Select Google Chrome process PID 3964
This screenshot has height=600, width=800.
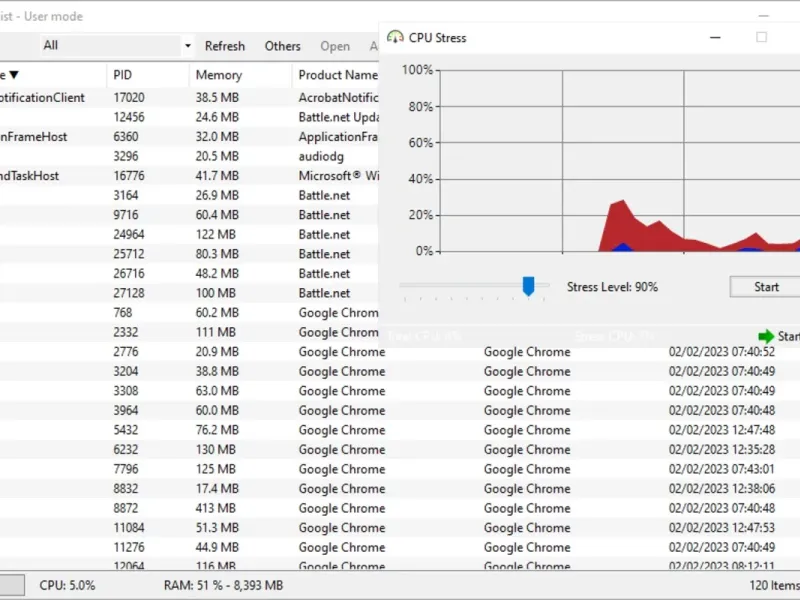400,410
